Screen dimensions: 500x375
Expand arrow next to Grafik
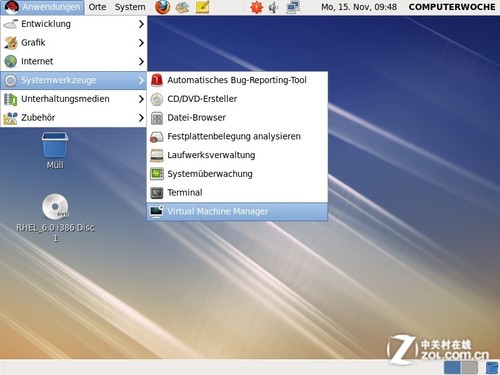coord(141,43)
